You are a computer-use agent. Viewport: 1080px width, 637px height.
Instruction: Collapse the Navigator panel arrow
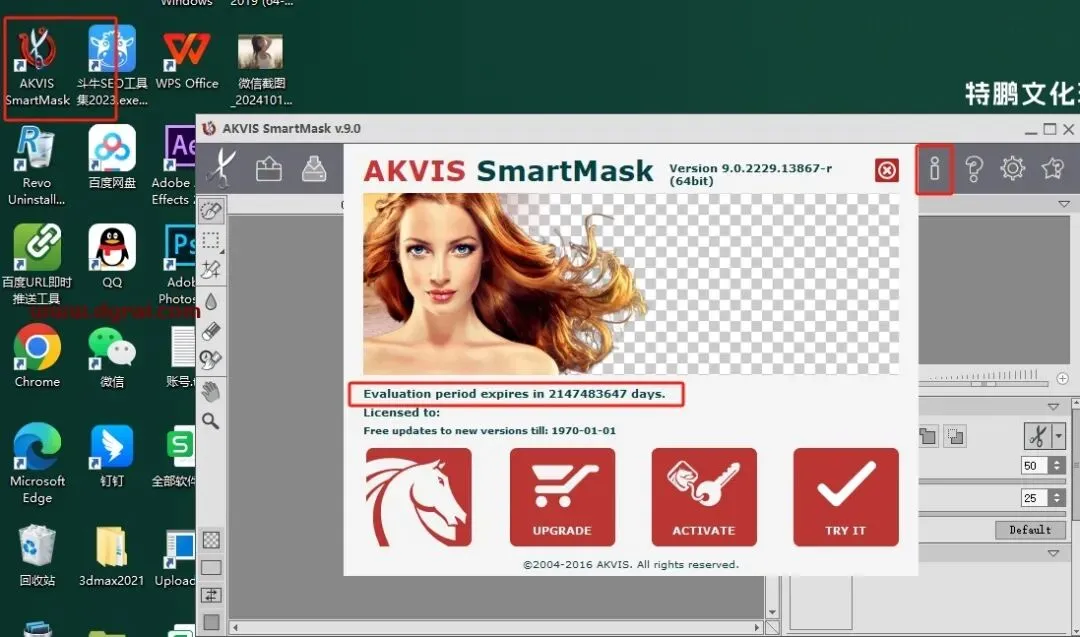click(x=1064, y=205)
